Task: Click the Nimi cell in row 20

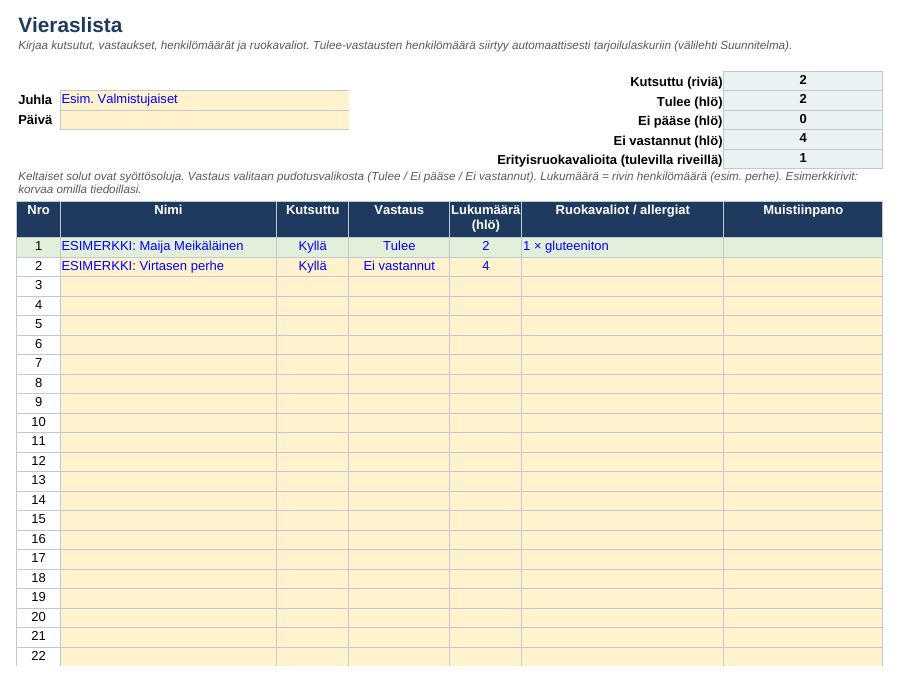Action: pos(168,617)
